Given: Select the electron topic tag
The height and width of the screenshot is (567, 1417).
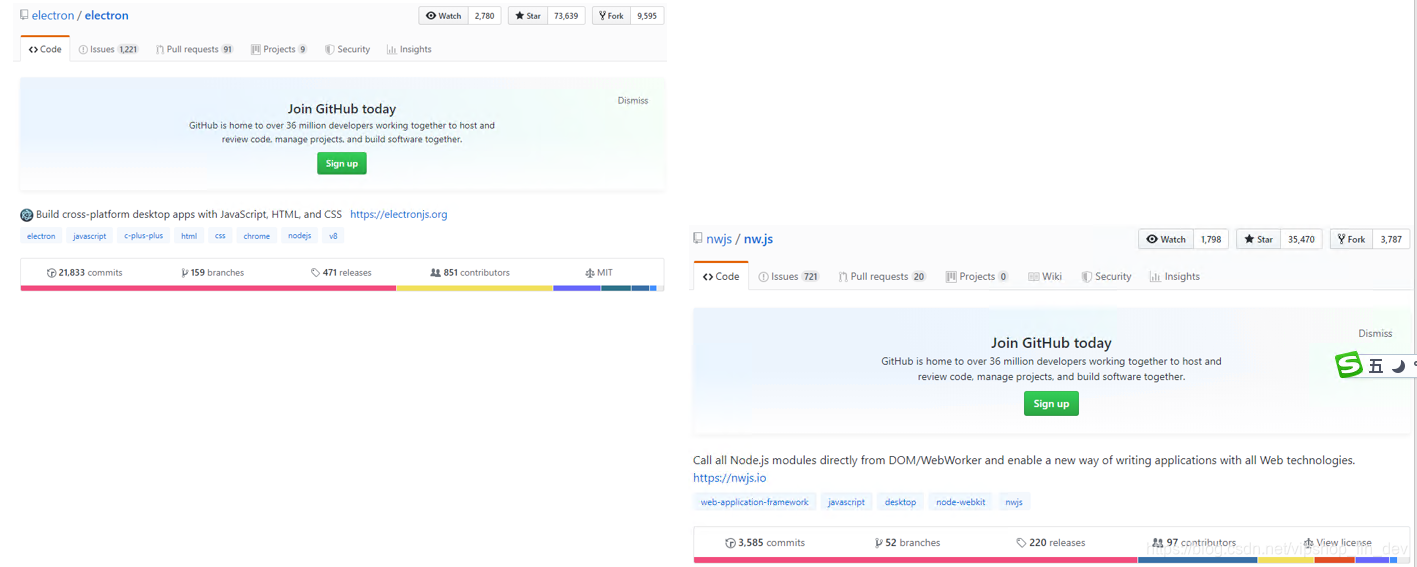Looking at the screenshot, I should tap(41, 236).
